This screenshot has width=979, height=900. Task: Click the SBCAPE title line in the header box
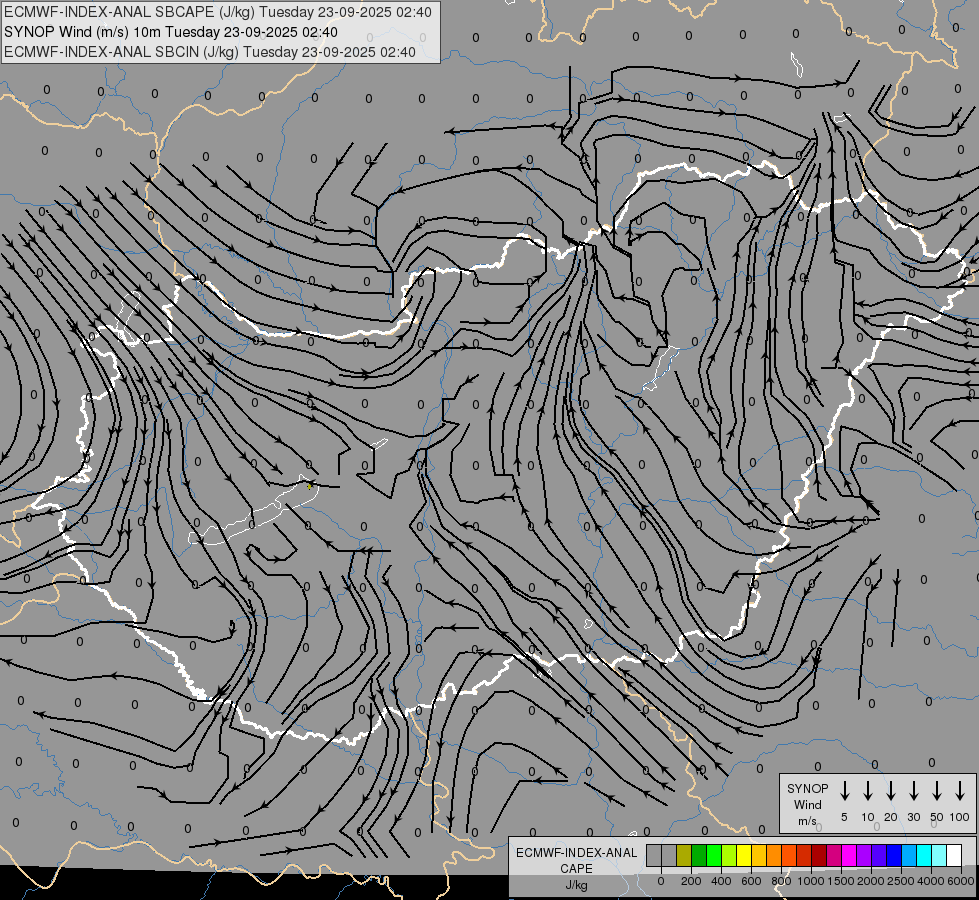(x=218, y=12)
